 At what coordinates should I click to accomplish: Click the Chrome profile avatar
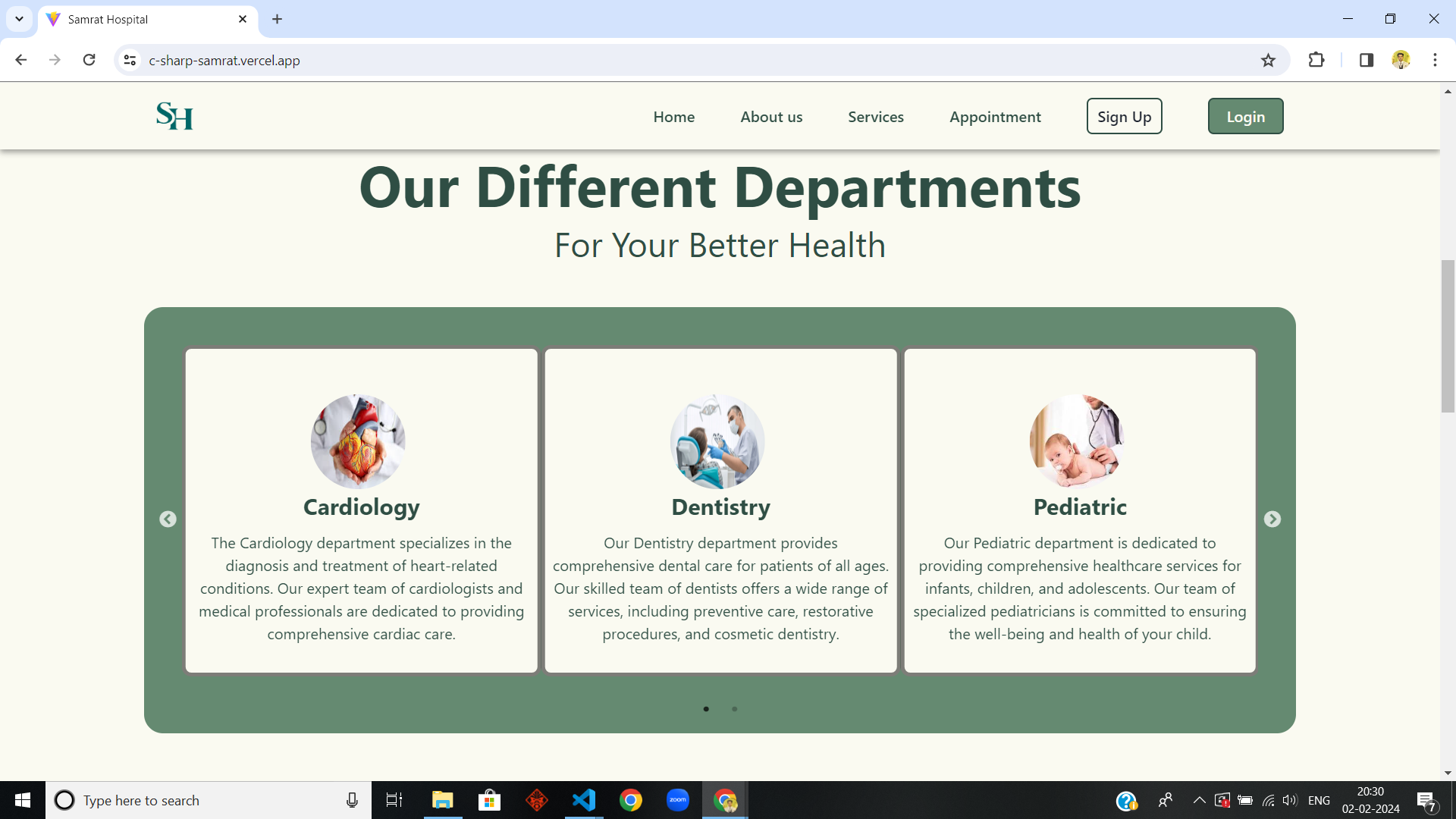[1401, 60]
